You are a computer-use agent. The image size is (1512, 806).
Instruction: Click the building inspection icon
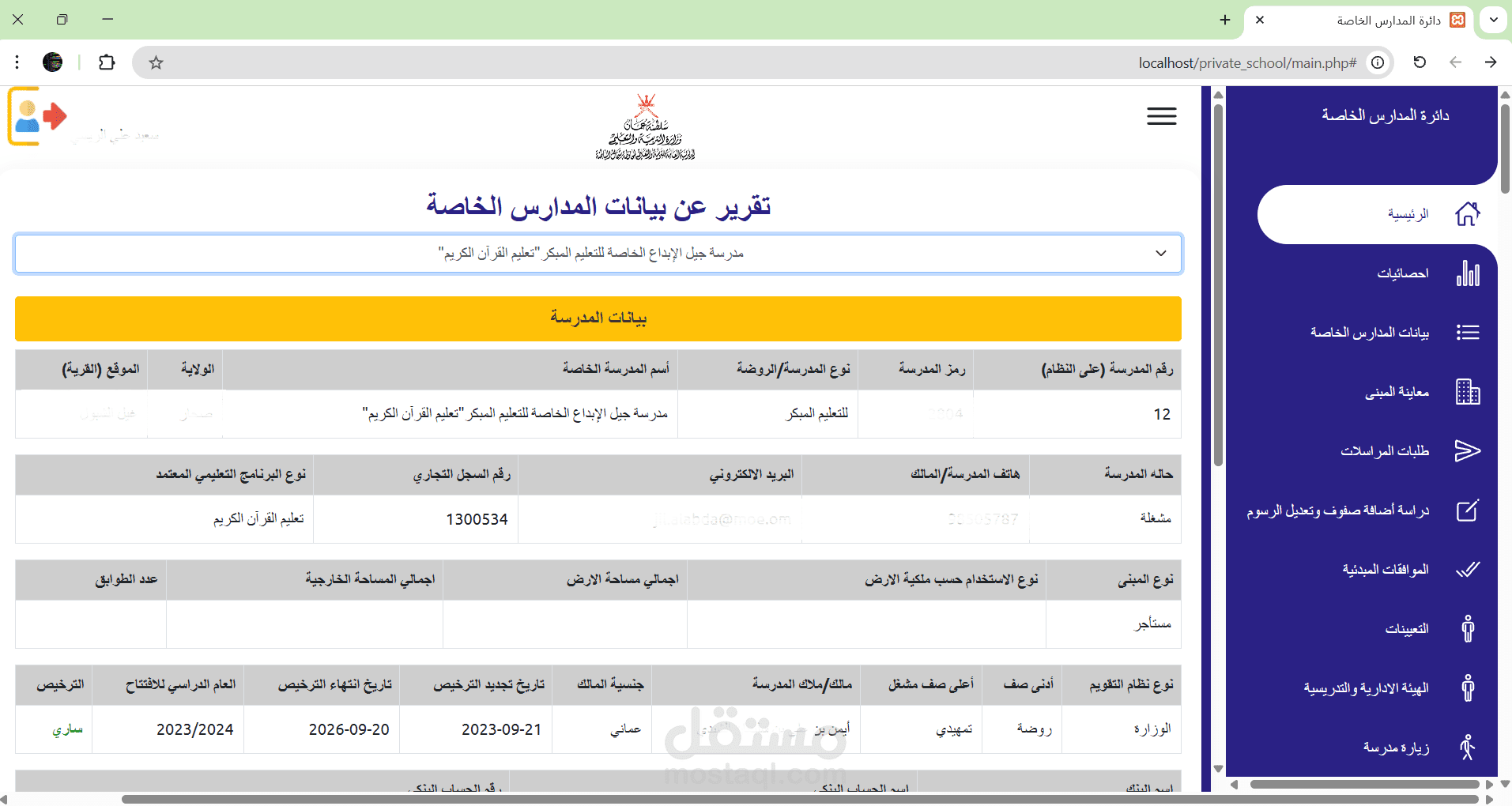click(x=1468, y=392)
